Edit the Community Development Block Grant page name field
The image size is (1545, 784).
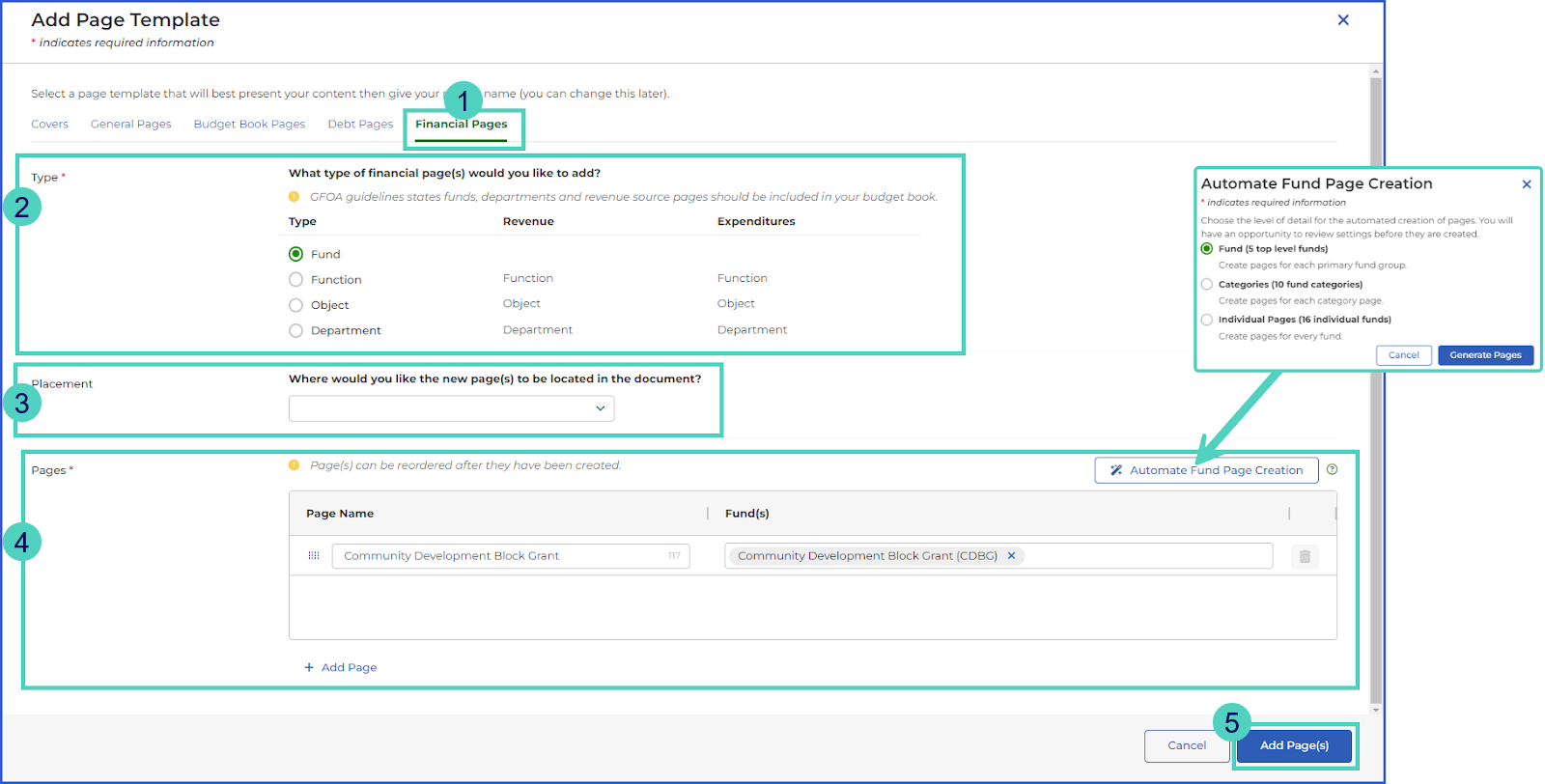(x=511, y=556)
